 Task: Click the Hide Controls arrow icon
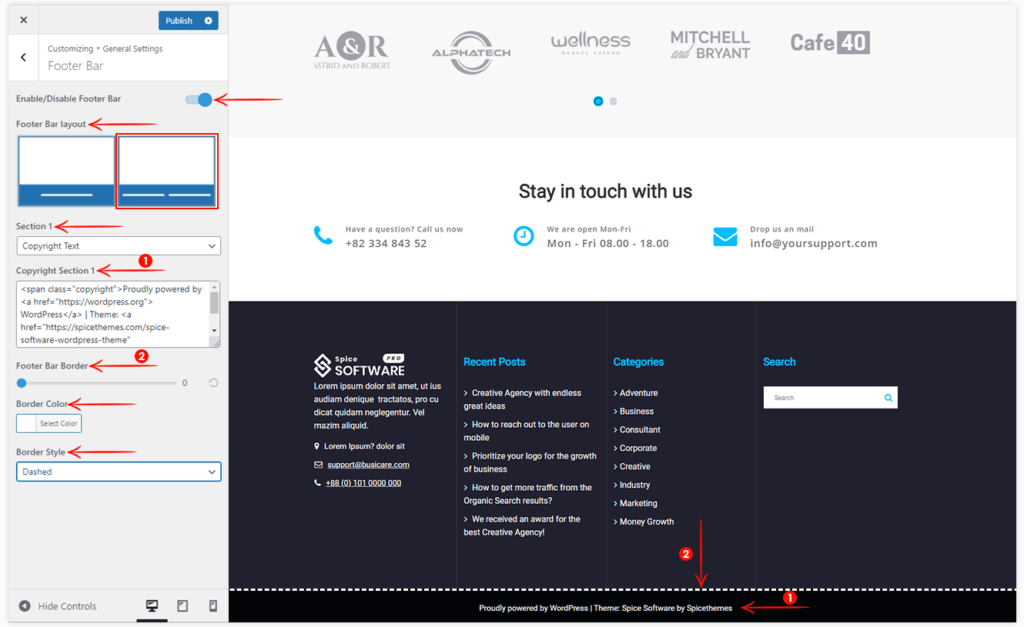pyautogui.click(x=22, y=606)
